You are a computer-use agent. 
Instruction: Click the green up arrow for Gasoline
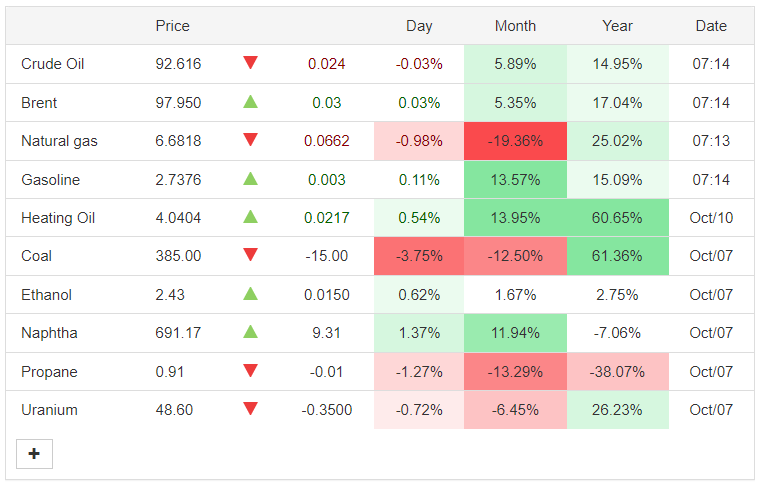tap(250, 178)
